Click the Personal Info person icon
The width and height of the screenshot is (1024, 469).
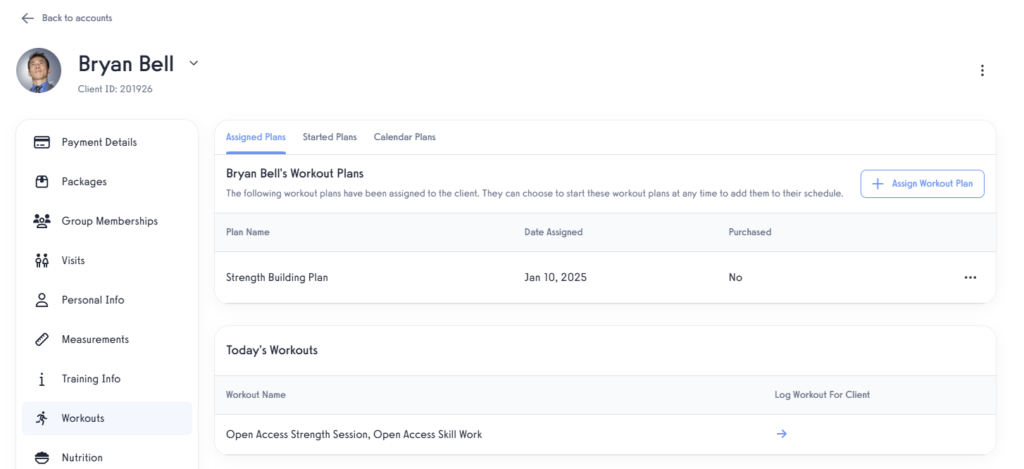(42, 300)
